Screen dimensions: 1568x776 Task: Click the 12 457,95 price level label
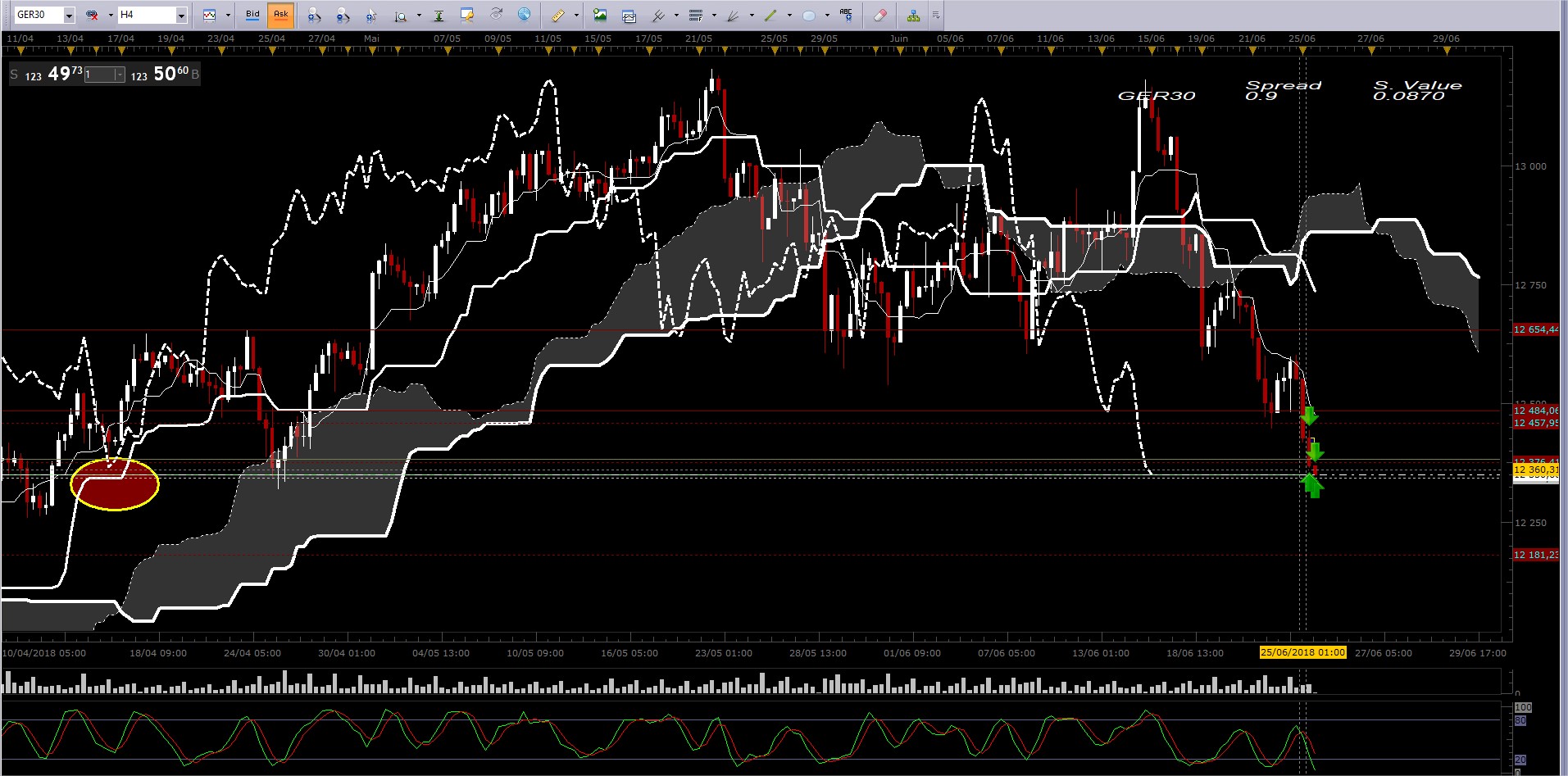(x=1535, y=423)
